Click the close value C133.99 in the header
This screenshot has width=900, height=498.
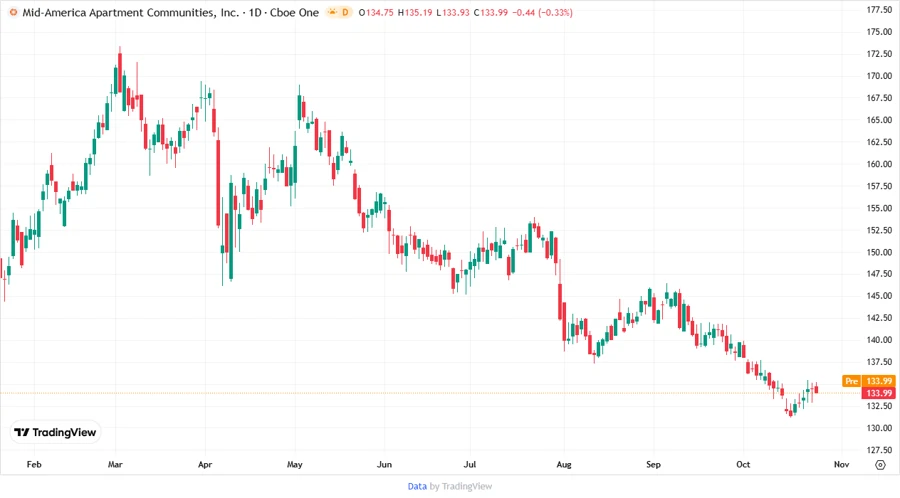[x=491, y=12]
